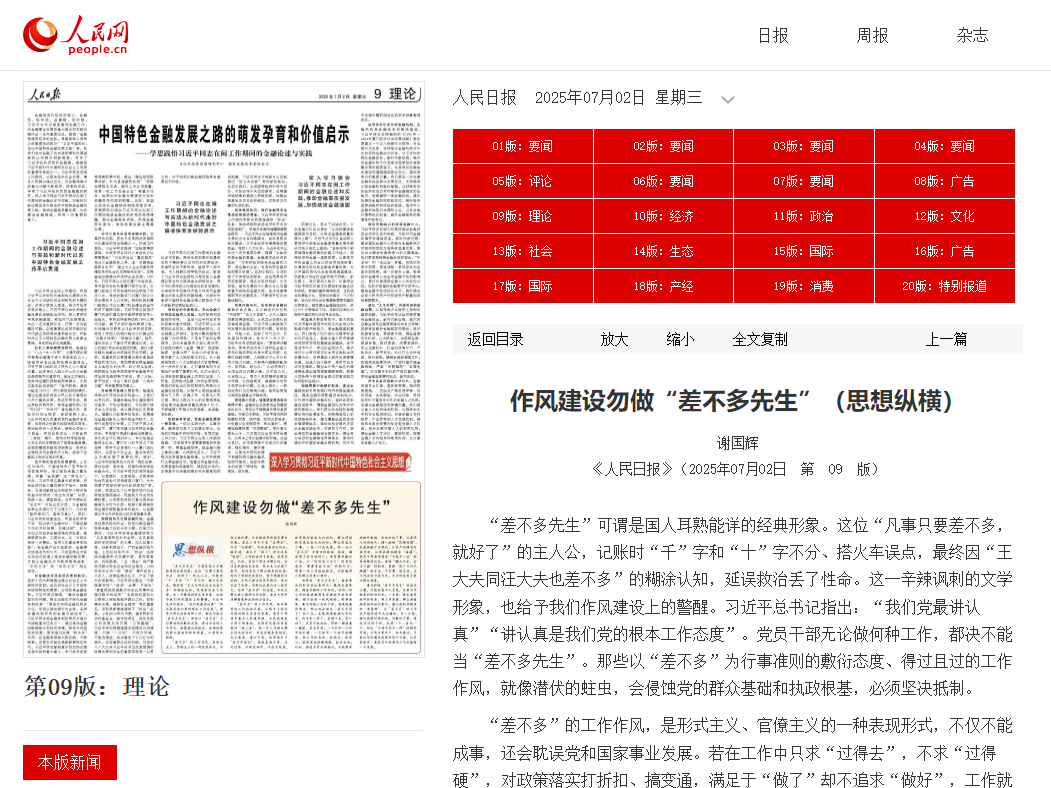The width and height of the screenshot is (1051, 788).
Task: Select page 07版：要闻
Action: tap(804, 181)
